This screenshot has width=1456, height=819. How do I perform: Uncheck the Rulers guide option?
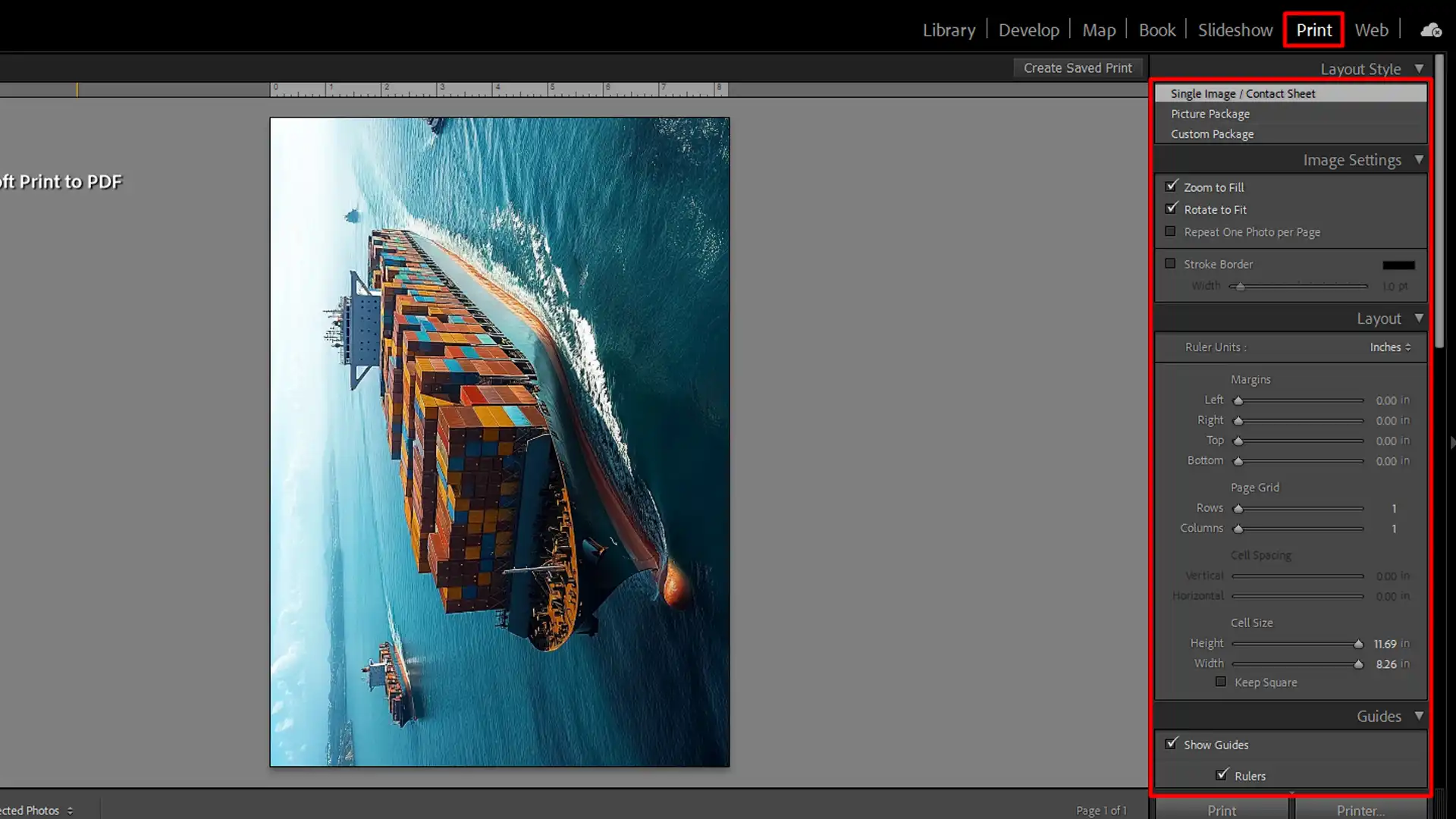pos(1222,775)
